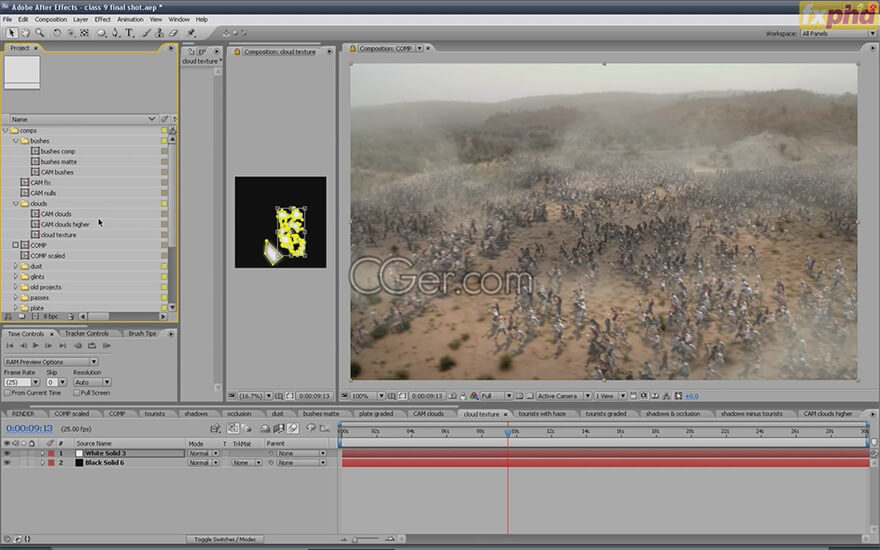Select the Eraser tool
This screenshot has width=880, height=550.
173,33
